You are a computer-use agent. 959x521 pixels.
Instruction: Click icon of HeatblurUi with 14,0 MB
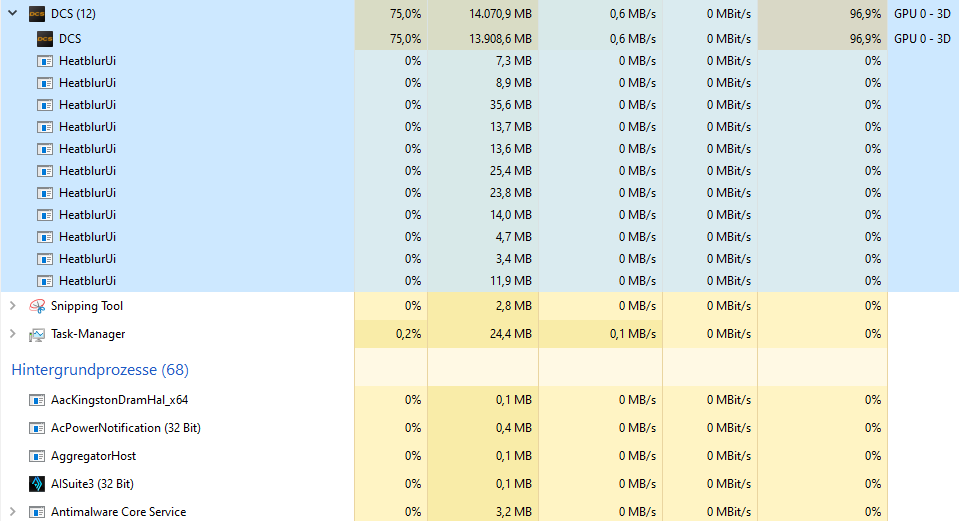45,215
